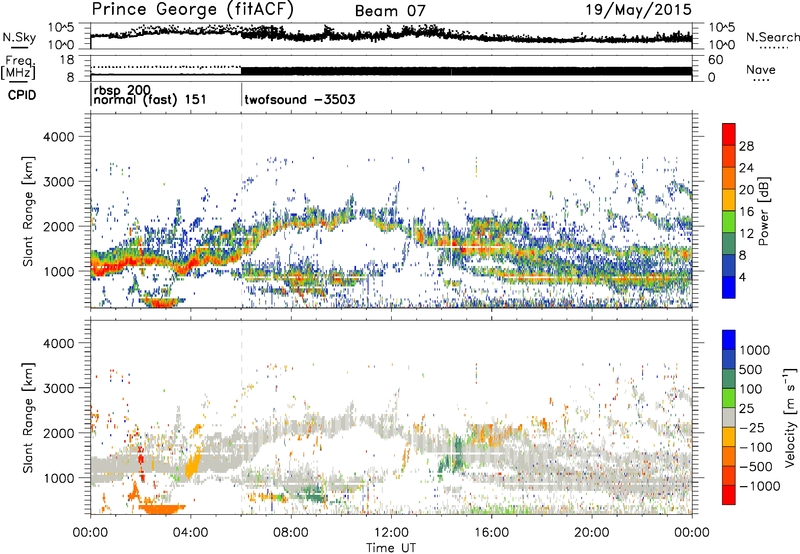Screen dimensions: 800x554
Task: Click the '1000' tick on velocity scale
Action: pos(754,350)
